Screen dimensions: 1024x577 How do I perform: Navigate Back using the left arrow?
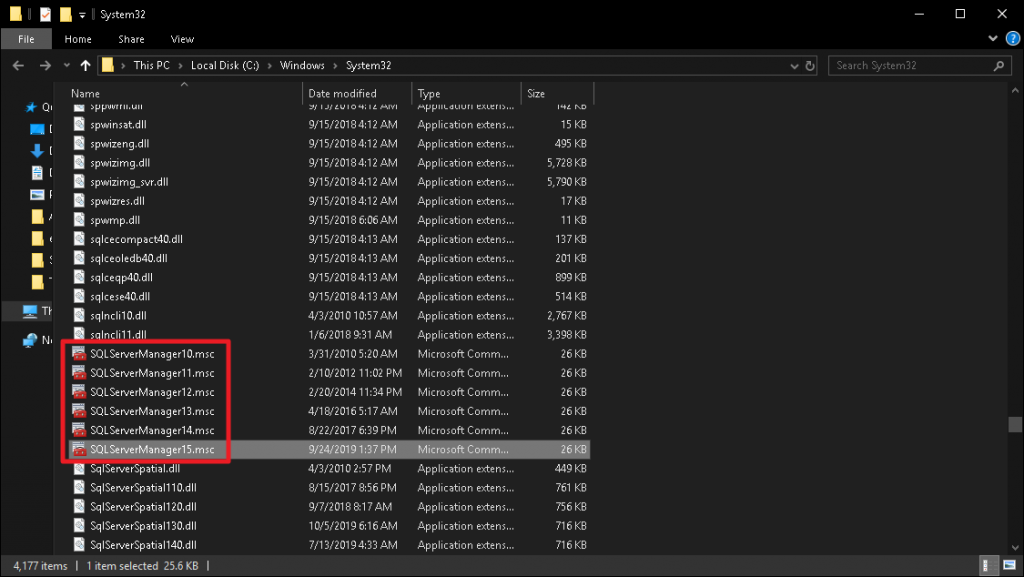[18, 65]
